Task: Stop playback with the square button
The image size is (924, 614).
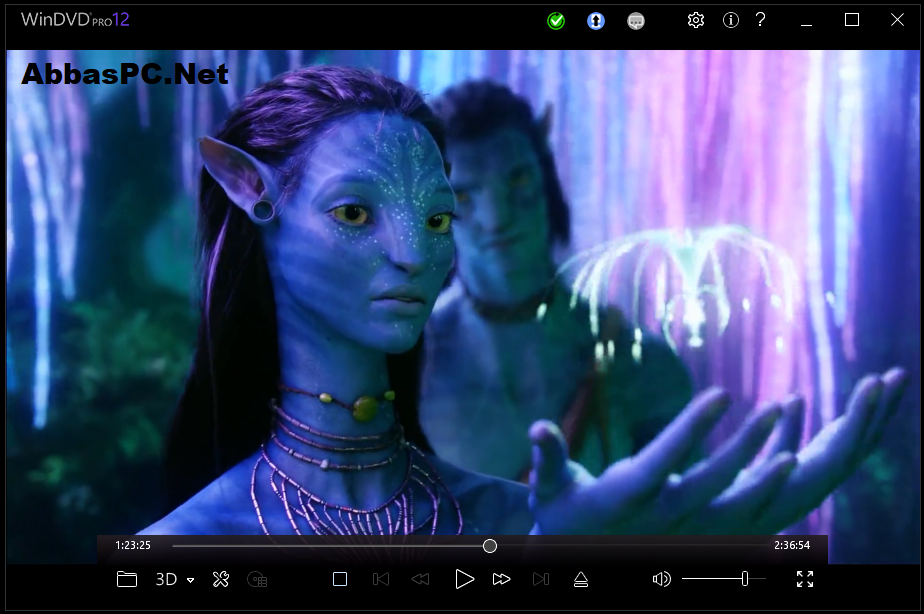Action: [x=340, y=579]
